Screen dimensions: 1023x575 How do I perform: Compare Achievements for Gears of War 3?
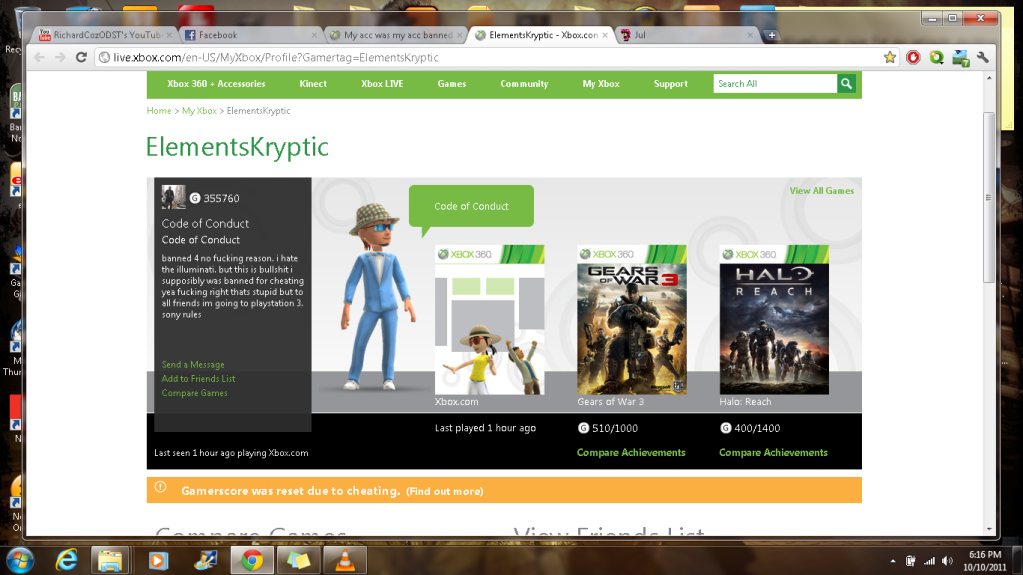631,452
